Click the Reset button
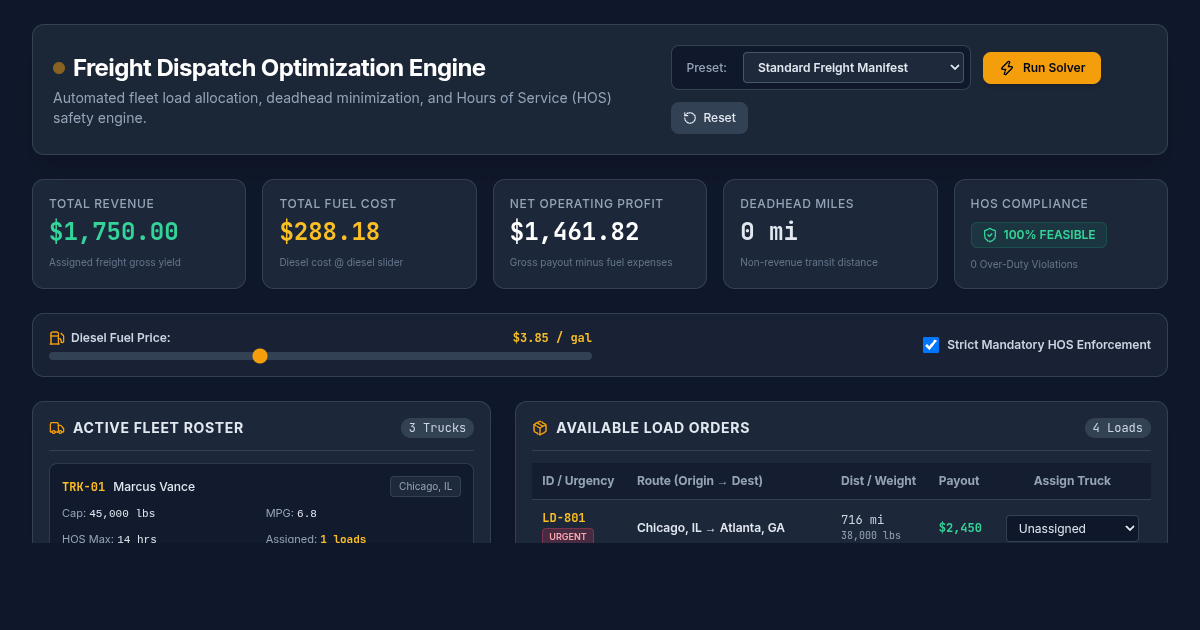The width and height of the screenshot is (1200, 630). pyautogui.click(x=709, y=118)
